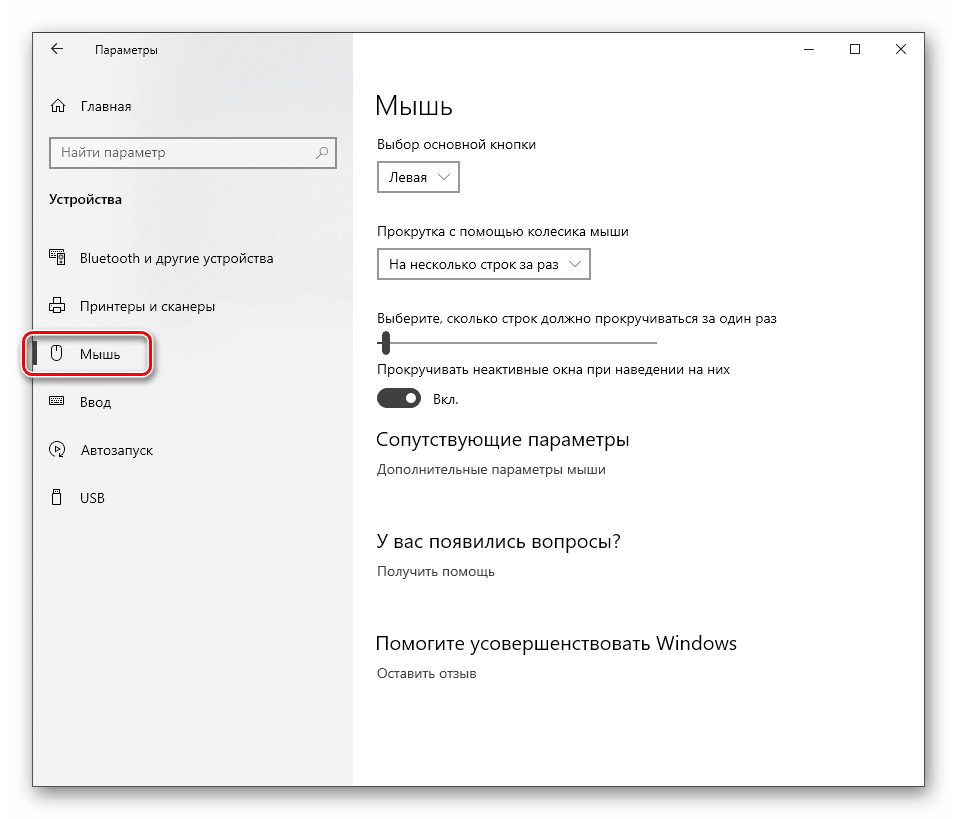The width and height of the screenshot is (957, 819).
Task: Click the Автозапуск autoplay icon
Action: (x=57, y=450)
